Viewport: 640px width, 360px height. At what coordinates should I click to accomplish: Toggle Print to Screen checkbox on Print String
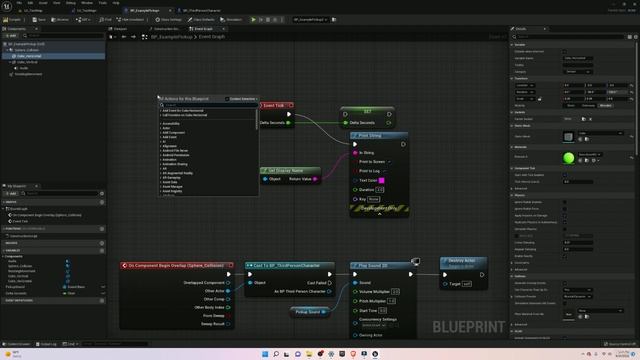(389, 162)
